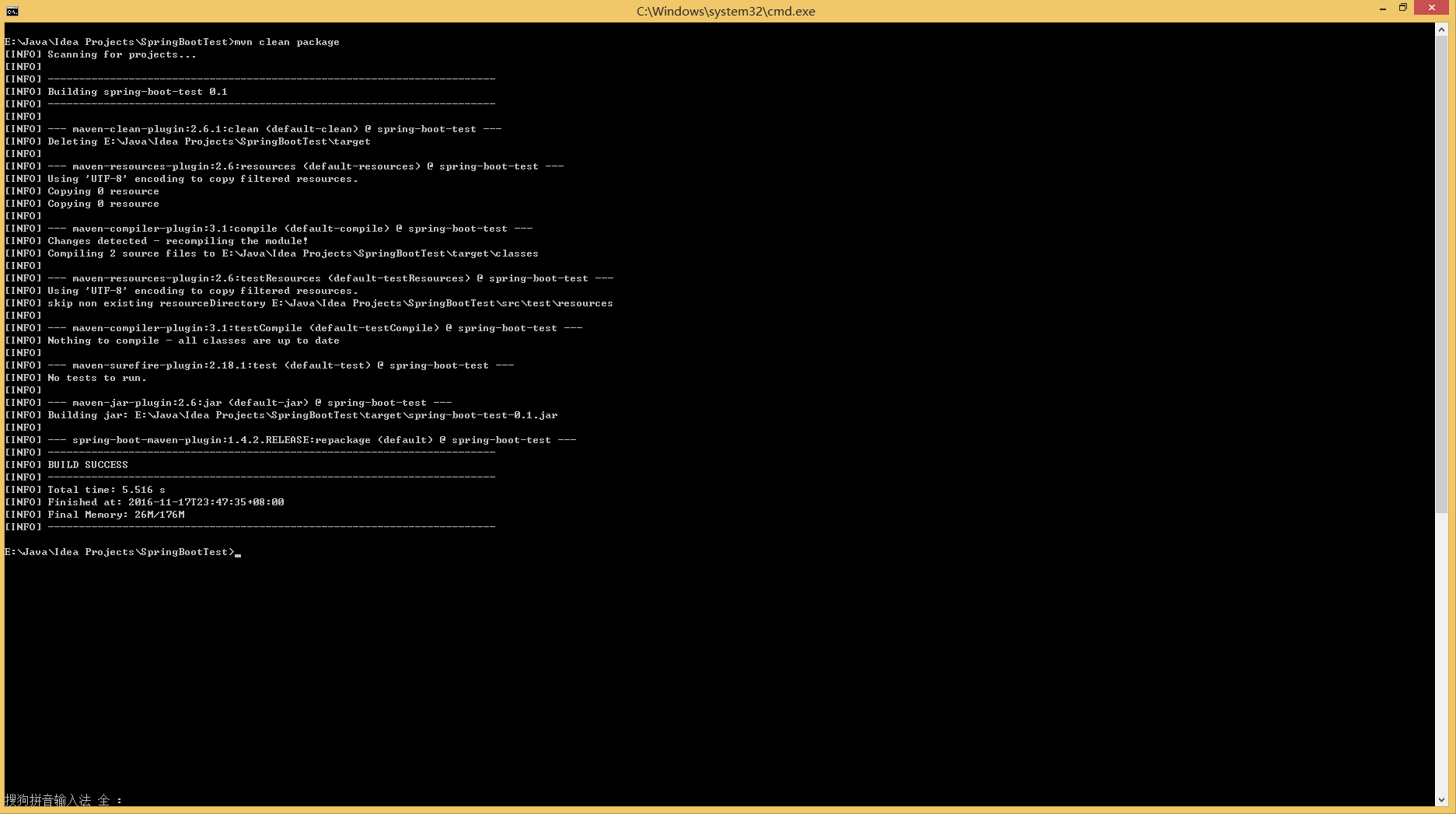Click the scrollbar down arrow
Viewport: 1456px width, 814px height.
tap(1441, 799)
